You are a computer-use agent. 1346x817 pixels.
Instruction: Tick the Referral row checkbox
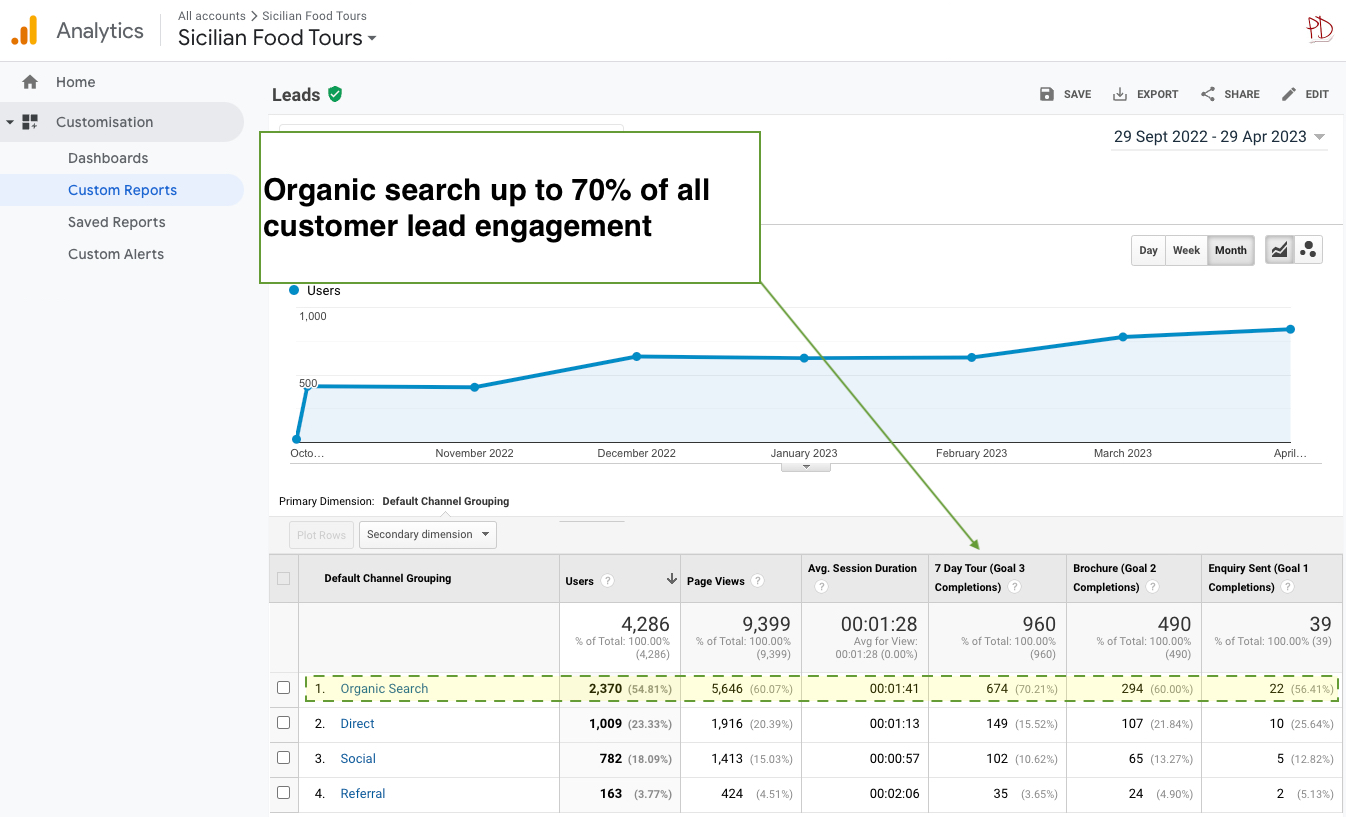[x=284, y=793]
